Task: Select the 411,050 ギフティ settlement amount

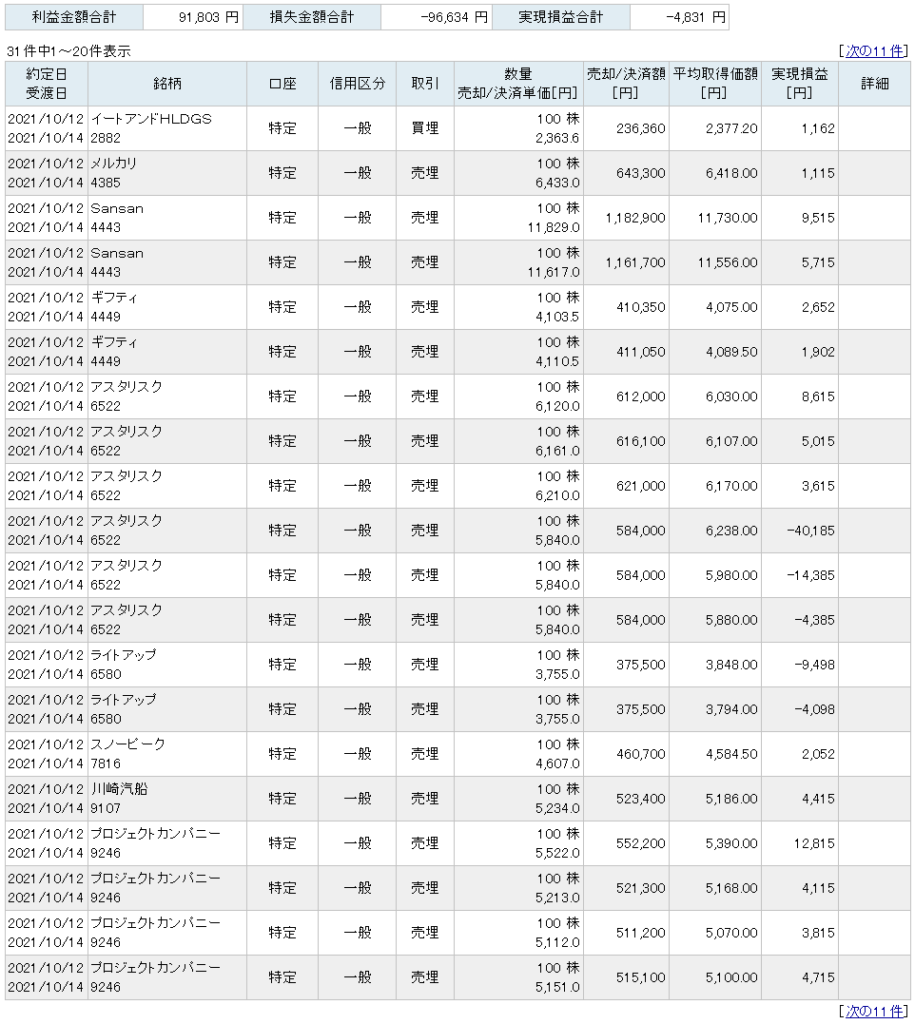Action: [641, 352]
